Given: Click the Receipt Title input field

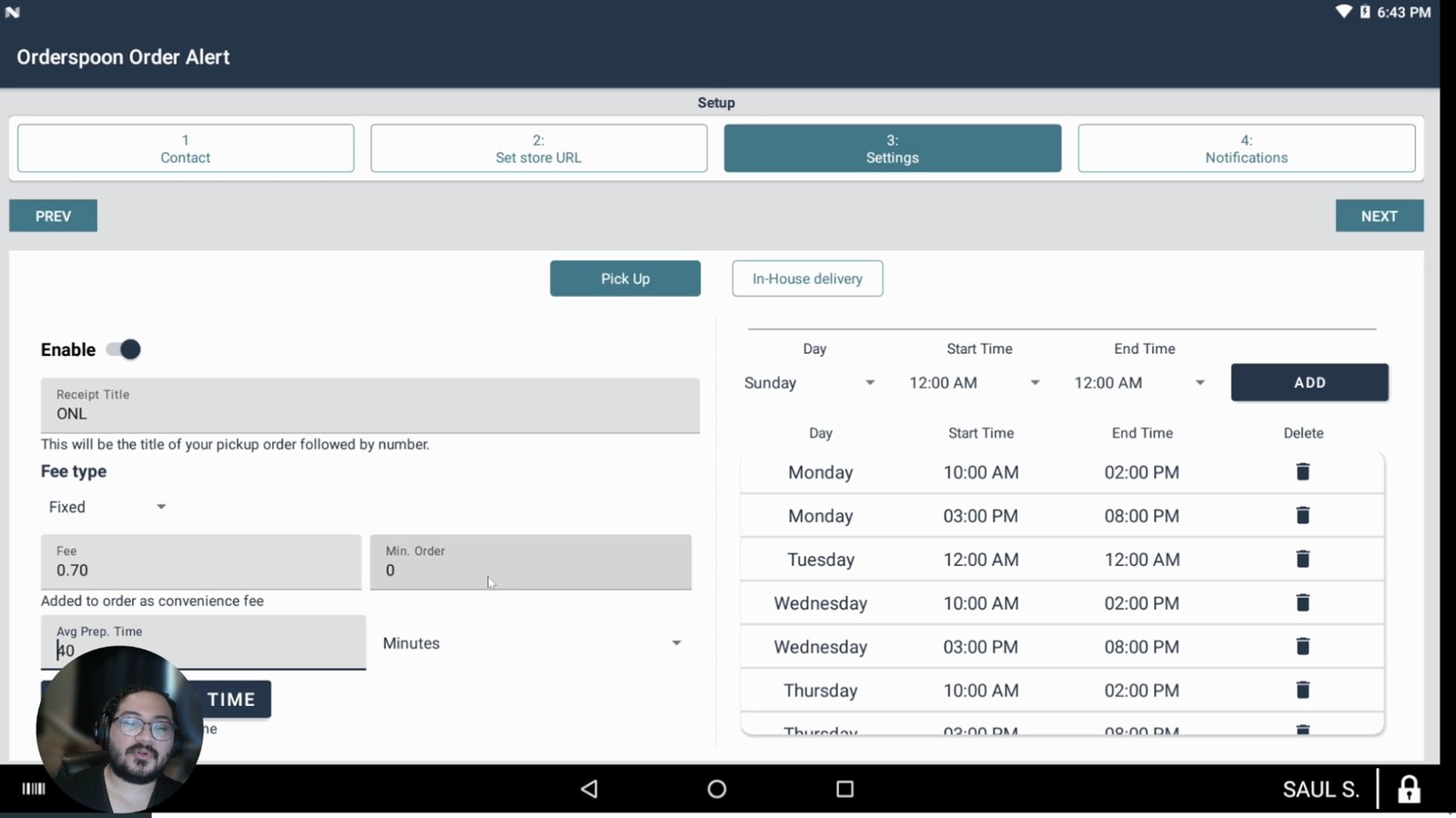Looking at the screenshot, I should pyautogui.click(x=370, y=406).
